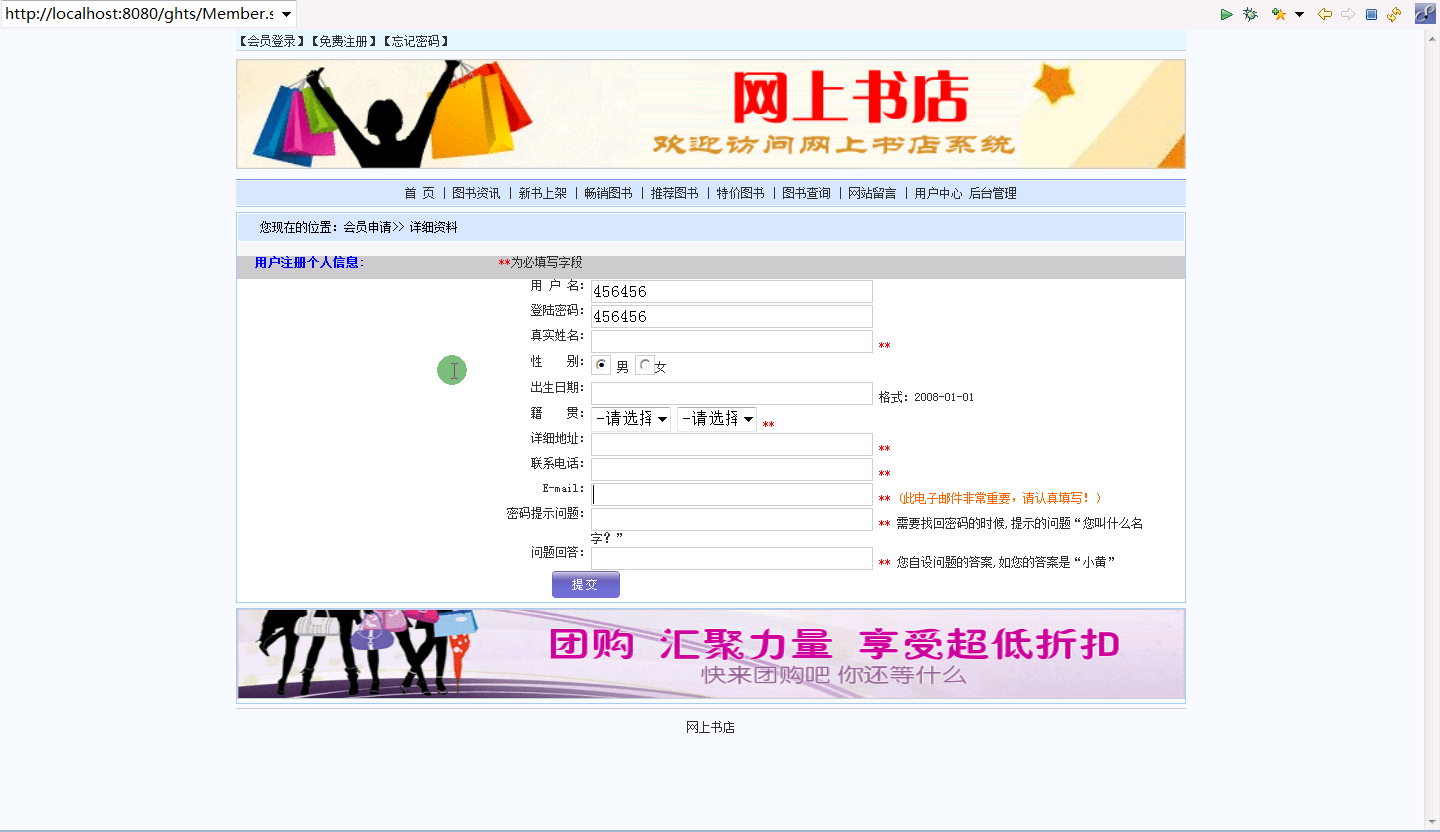Go back with the yellow left arrow
The width and height of the screenshot is (1440, 832).
1325,14
